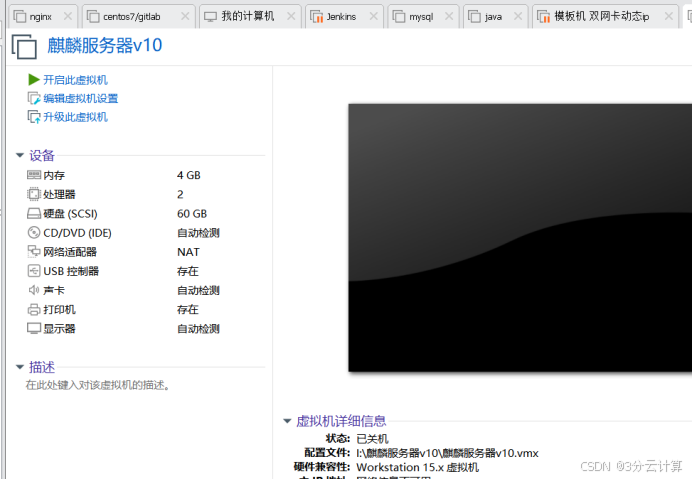Click the upgrade VM arrow icon
Screen dimensions: 692x480
pyautogui.click(x=34, y=117)
